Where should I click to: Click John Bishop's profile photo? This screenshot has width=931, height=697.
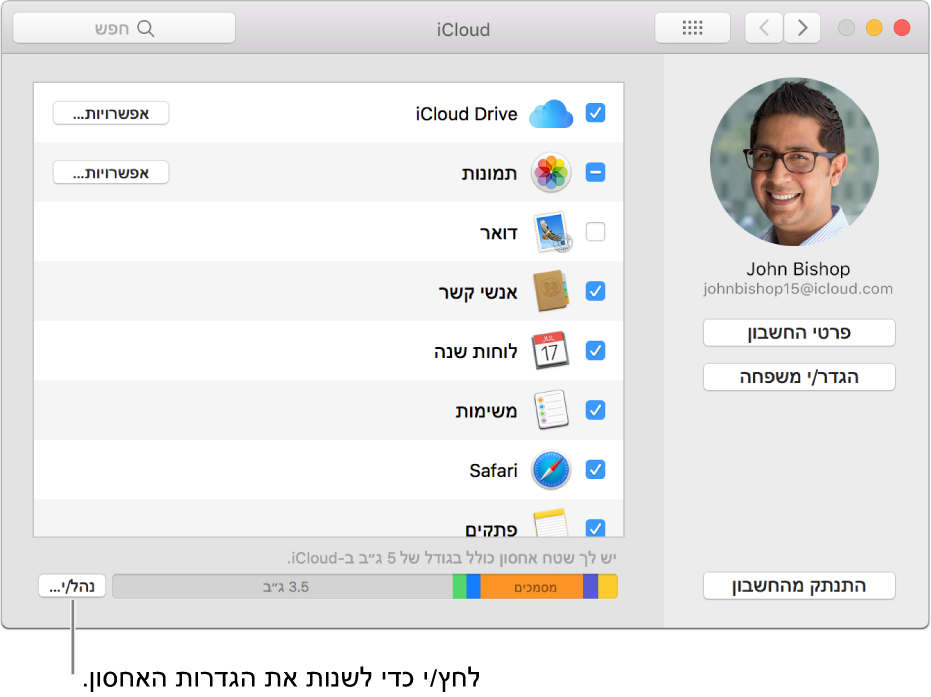798,160
